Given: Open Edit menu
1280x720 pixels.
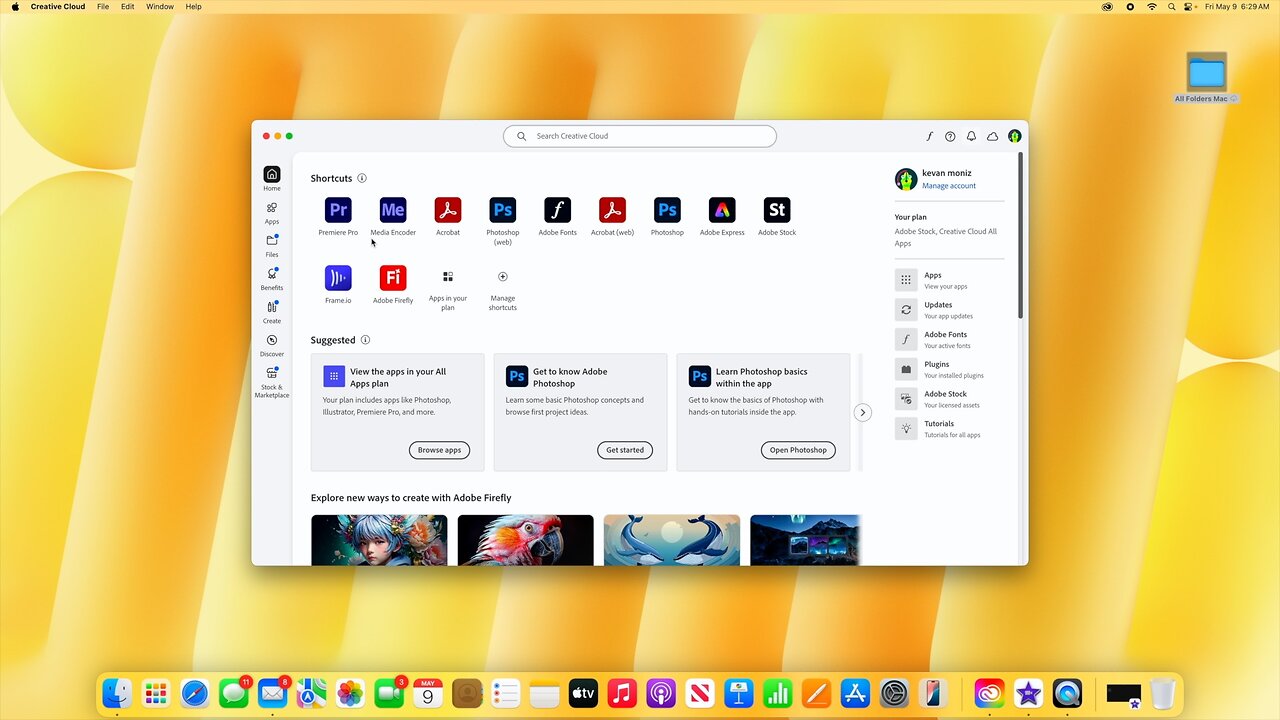Looking at the screenshot, I should point(128,7).
